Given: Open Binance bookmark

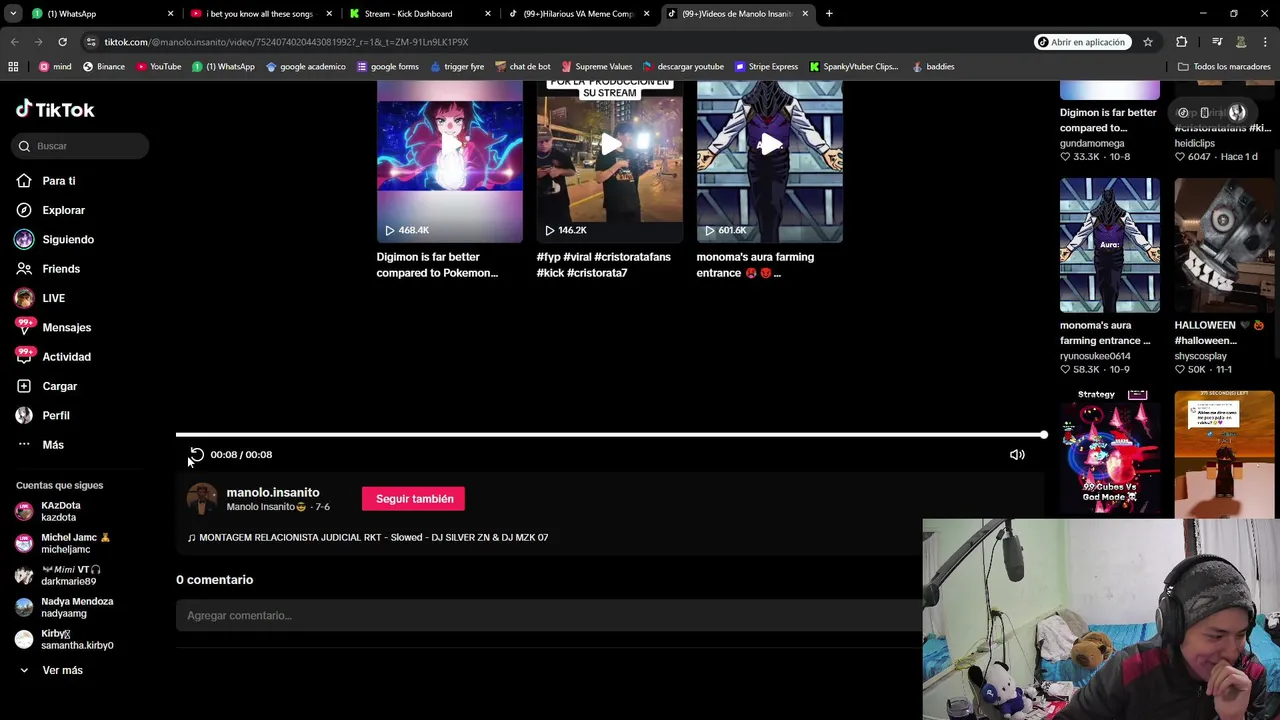Looking at the screenshot, I should coord(103,67).
